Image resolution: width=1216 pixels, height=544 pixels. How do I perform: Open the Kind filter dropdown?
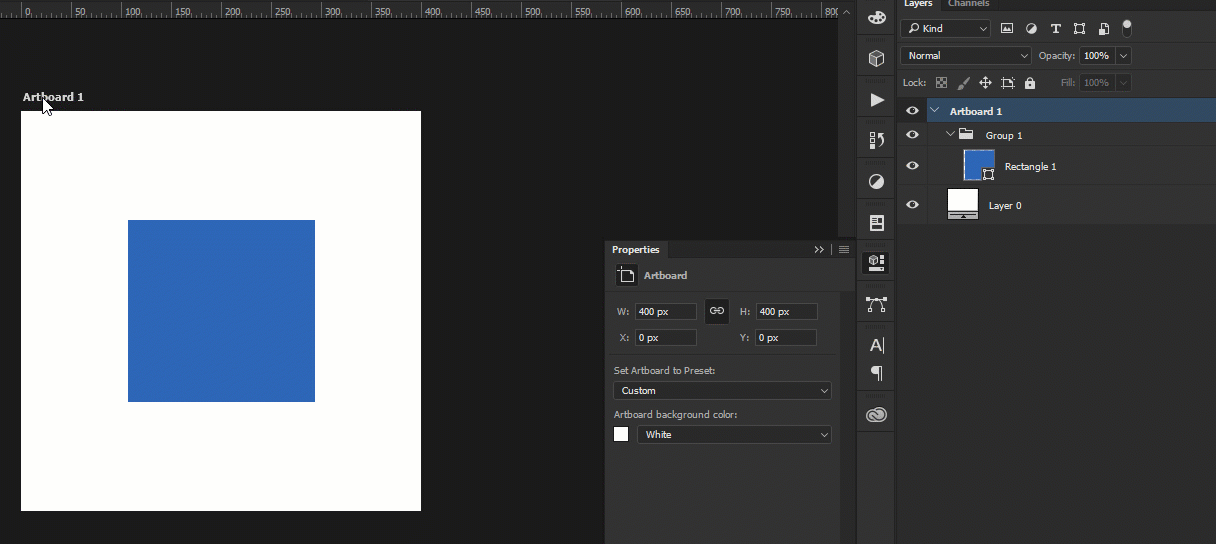click(x=945, y=29)
